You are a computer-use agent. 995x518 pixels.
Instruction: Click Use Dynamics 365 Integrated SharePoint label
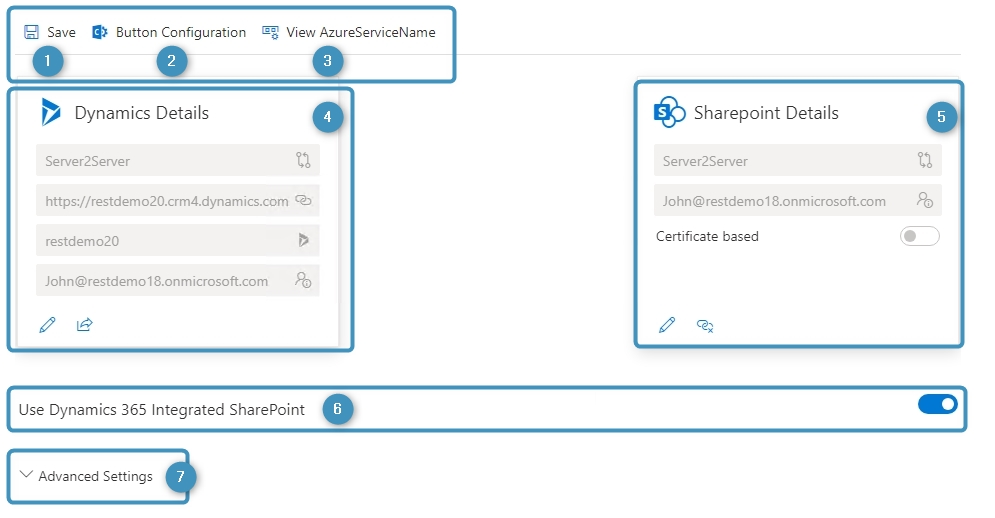click(x=162, y=409)
